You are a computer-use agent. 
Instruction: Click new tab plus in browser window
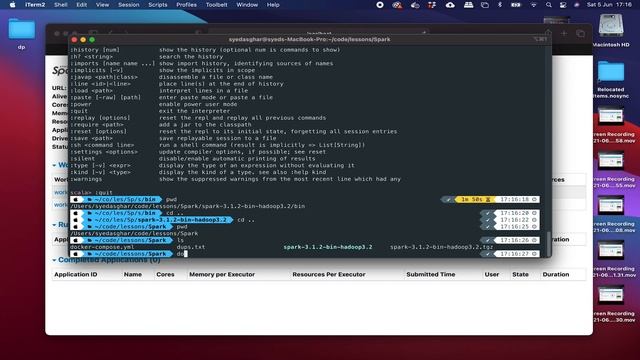564,33
